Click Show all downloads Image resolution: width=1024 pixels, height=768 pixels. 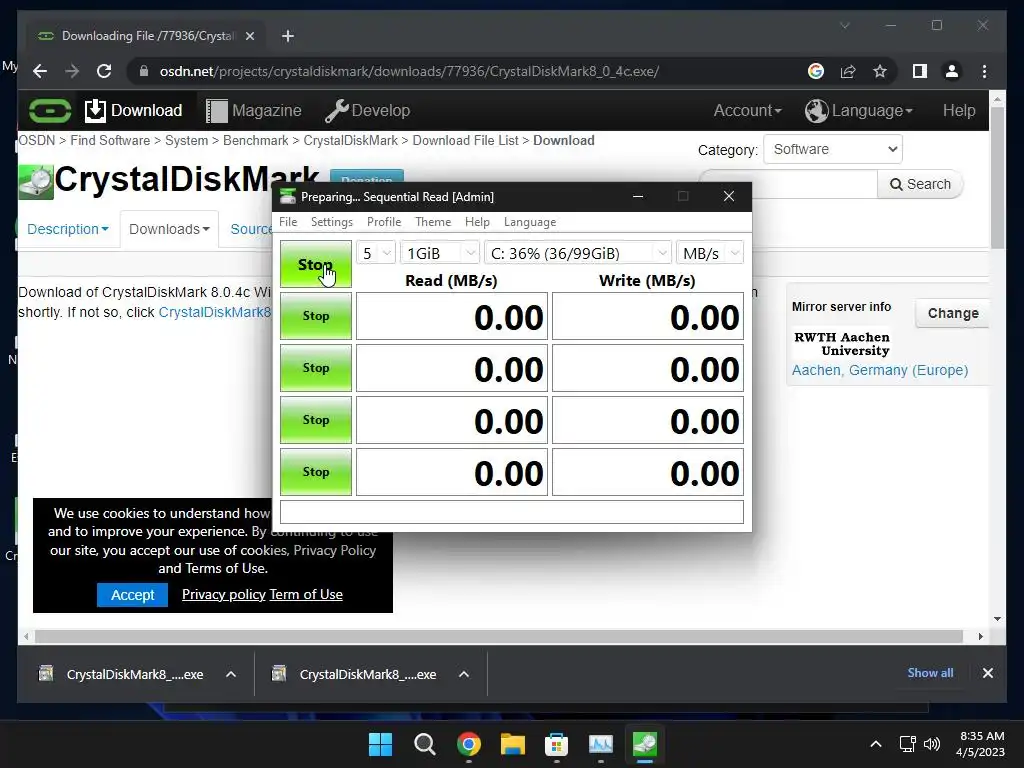click(x=930, y=673)
